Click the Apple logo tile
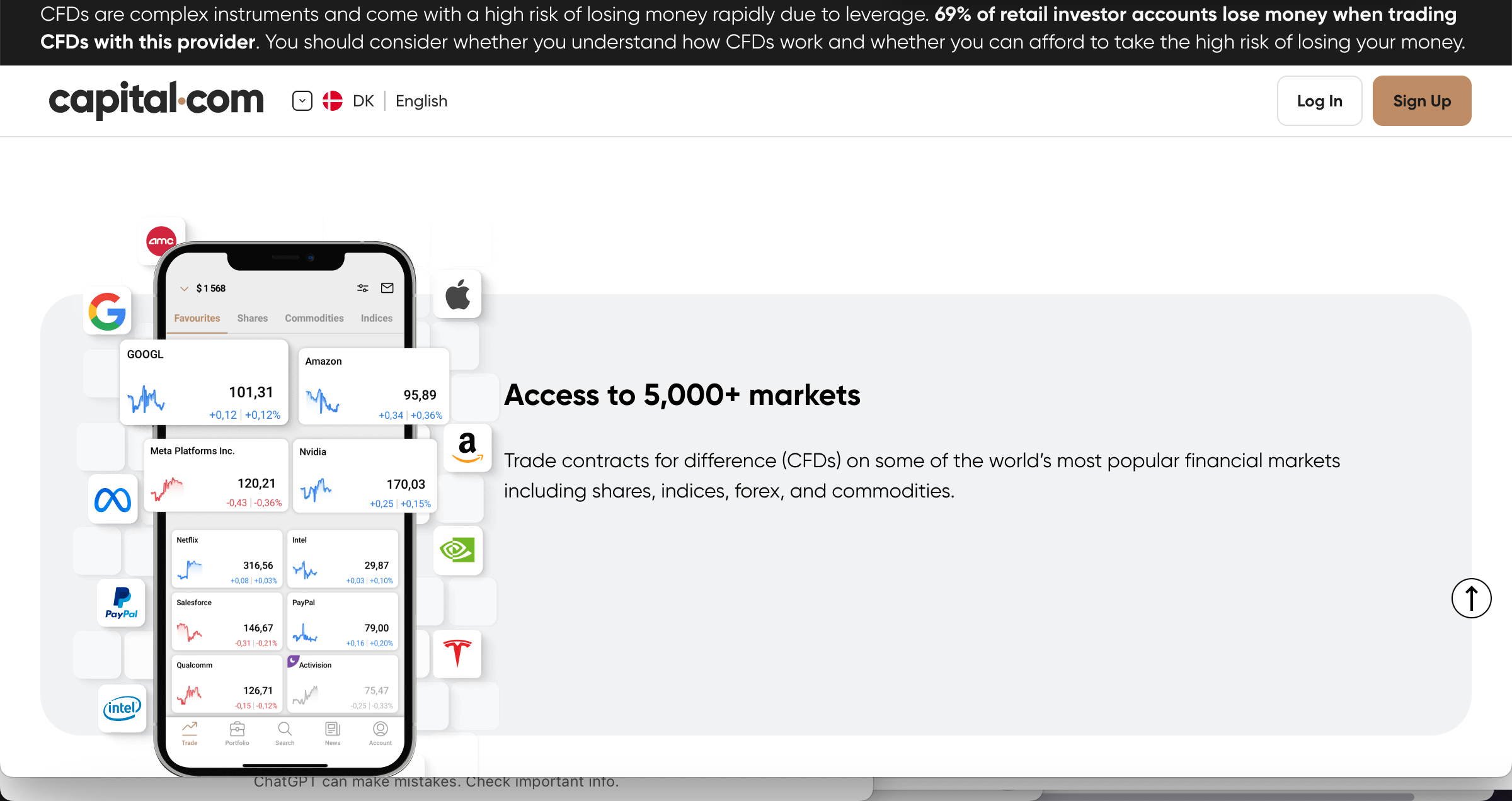 click(x=457, y=294)
